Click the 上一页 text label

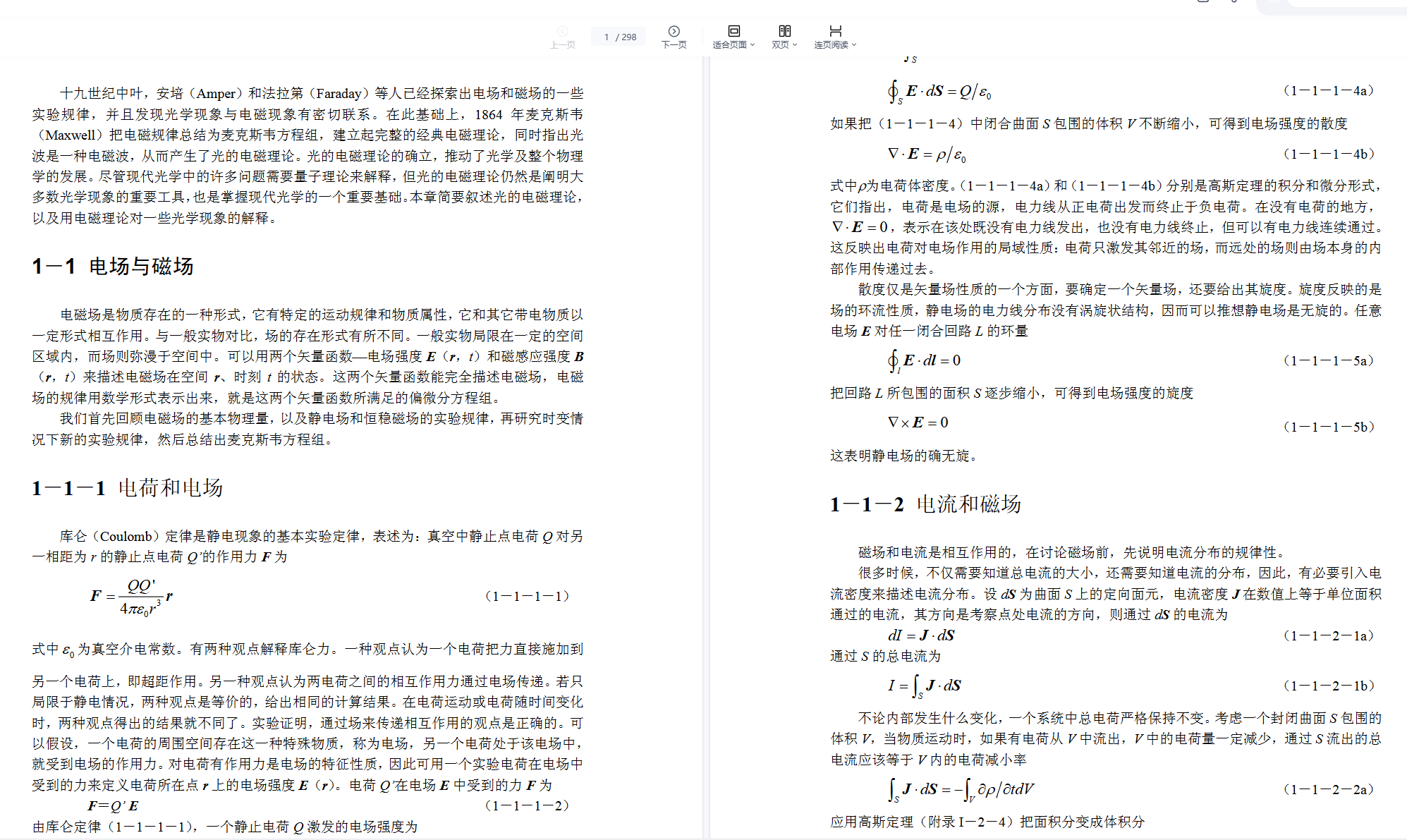coord(562,45)
